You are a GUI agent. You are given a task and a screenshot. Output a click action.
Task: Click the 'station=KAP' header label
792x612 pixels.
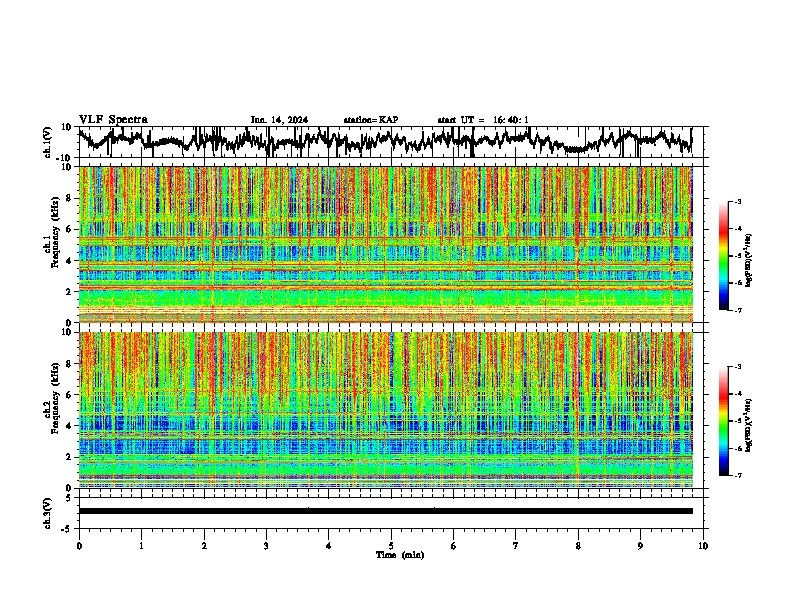pos(371,120)
